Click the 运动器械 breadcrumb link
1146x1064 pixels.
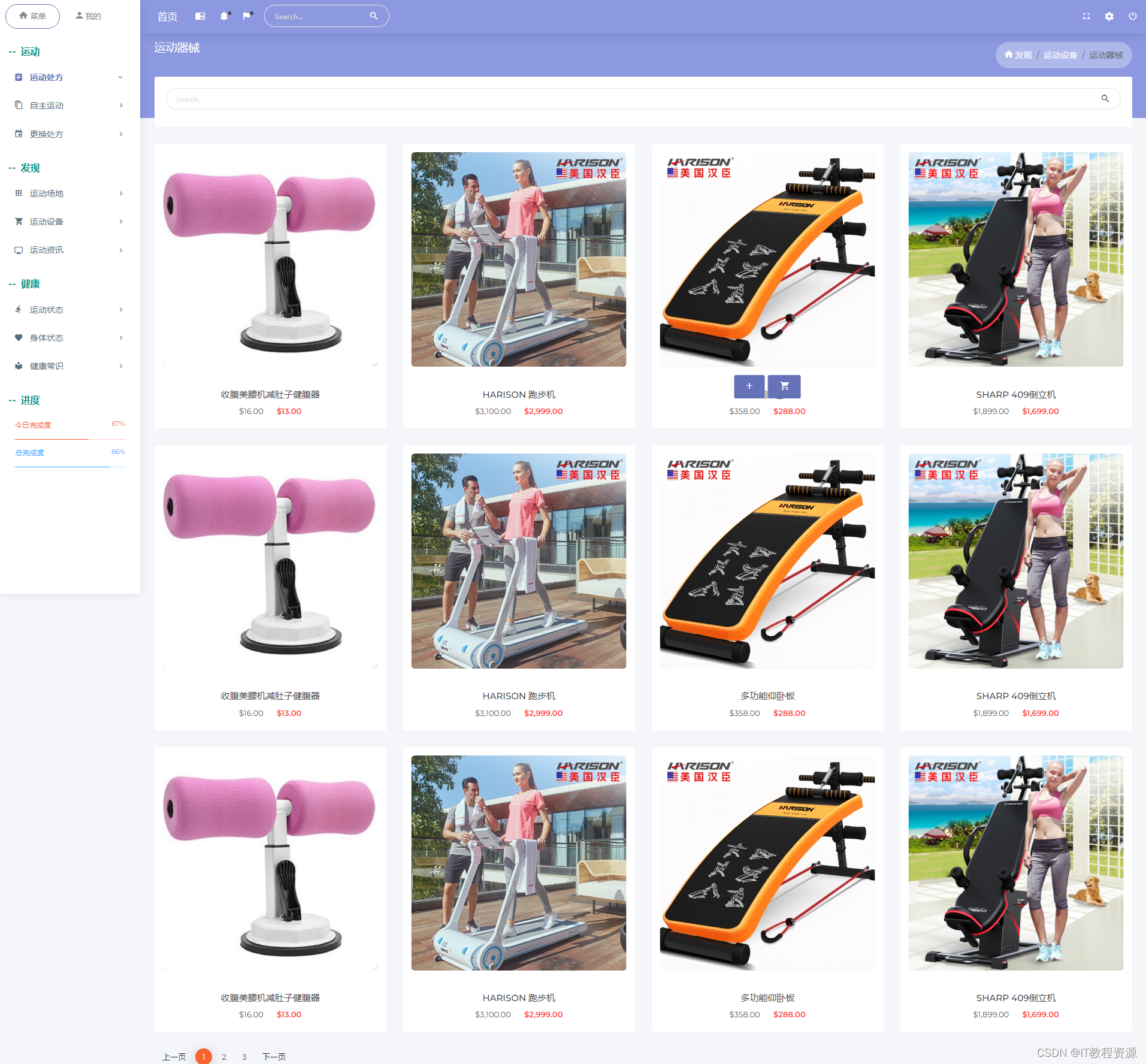(1105, 55)
